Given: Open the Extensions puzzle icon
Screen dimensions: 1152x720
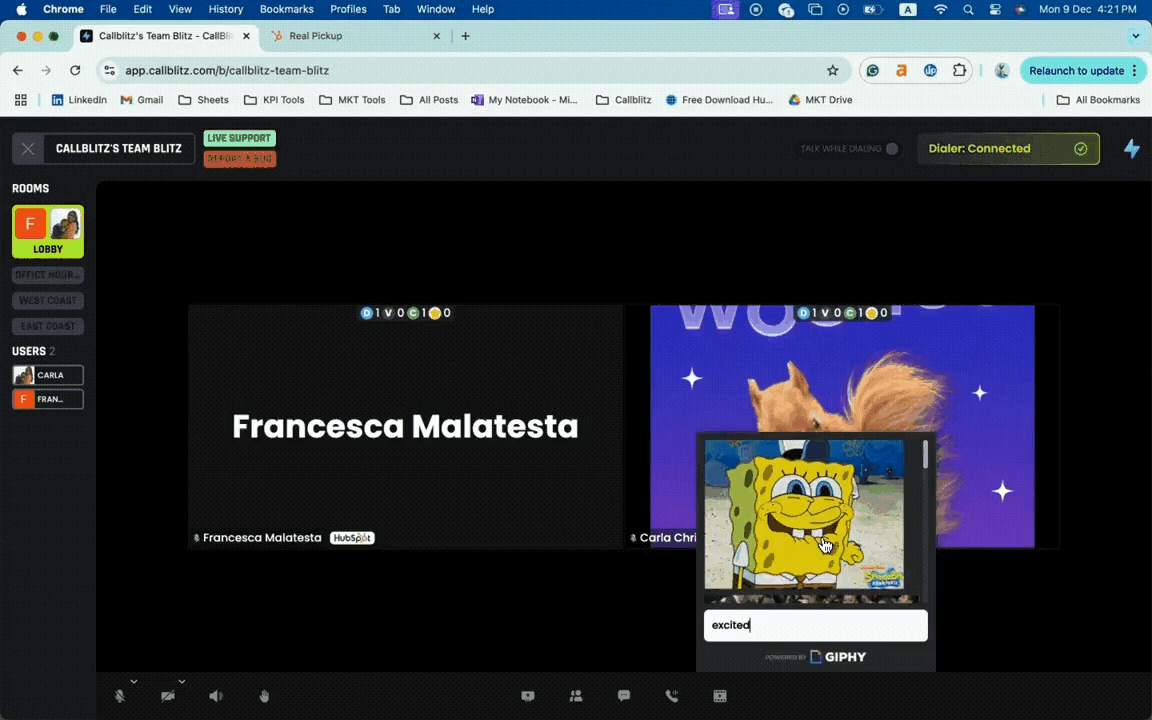Looking at the screenshot, I should [x=959, y=71].
